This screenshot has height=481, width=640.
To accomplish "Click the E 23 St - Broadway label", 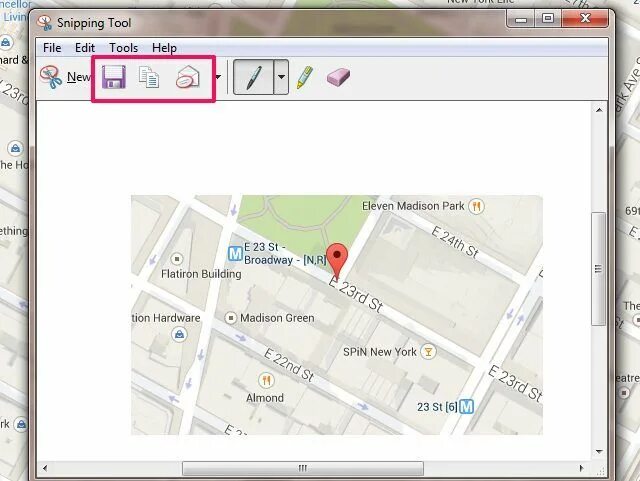I will pyautogui.click(x=285, y=254).
